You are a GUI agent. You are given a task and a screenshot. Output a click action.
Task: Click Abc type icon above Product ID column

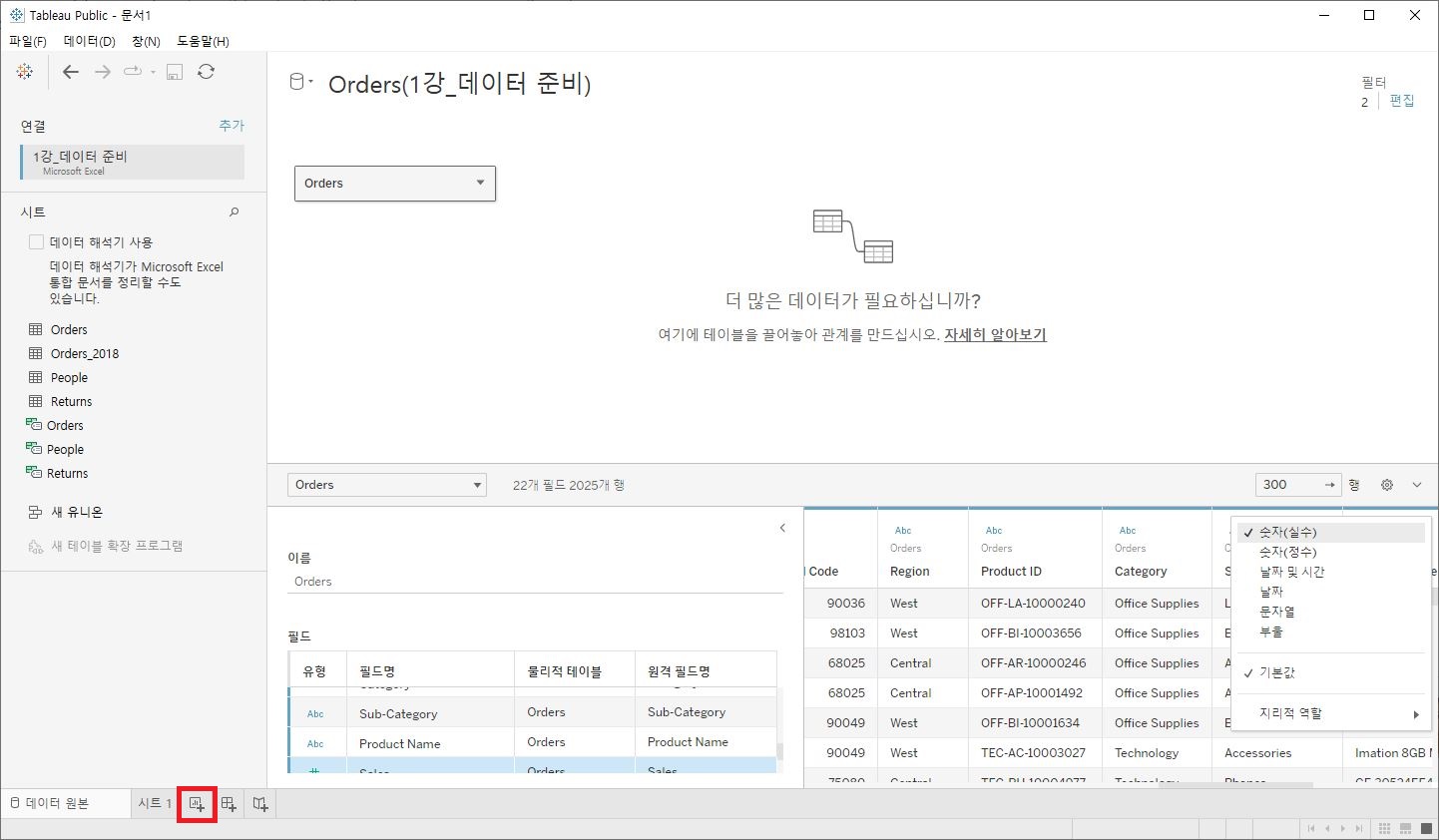tap(994, 531)
